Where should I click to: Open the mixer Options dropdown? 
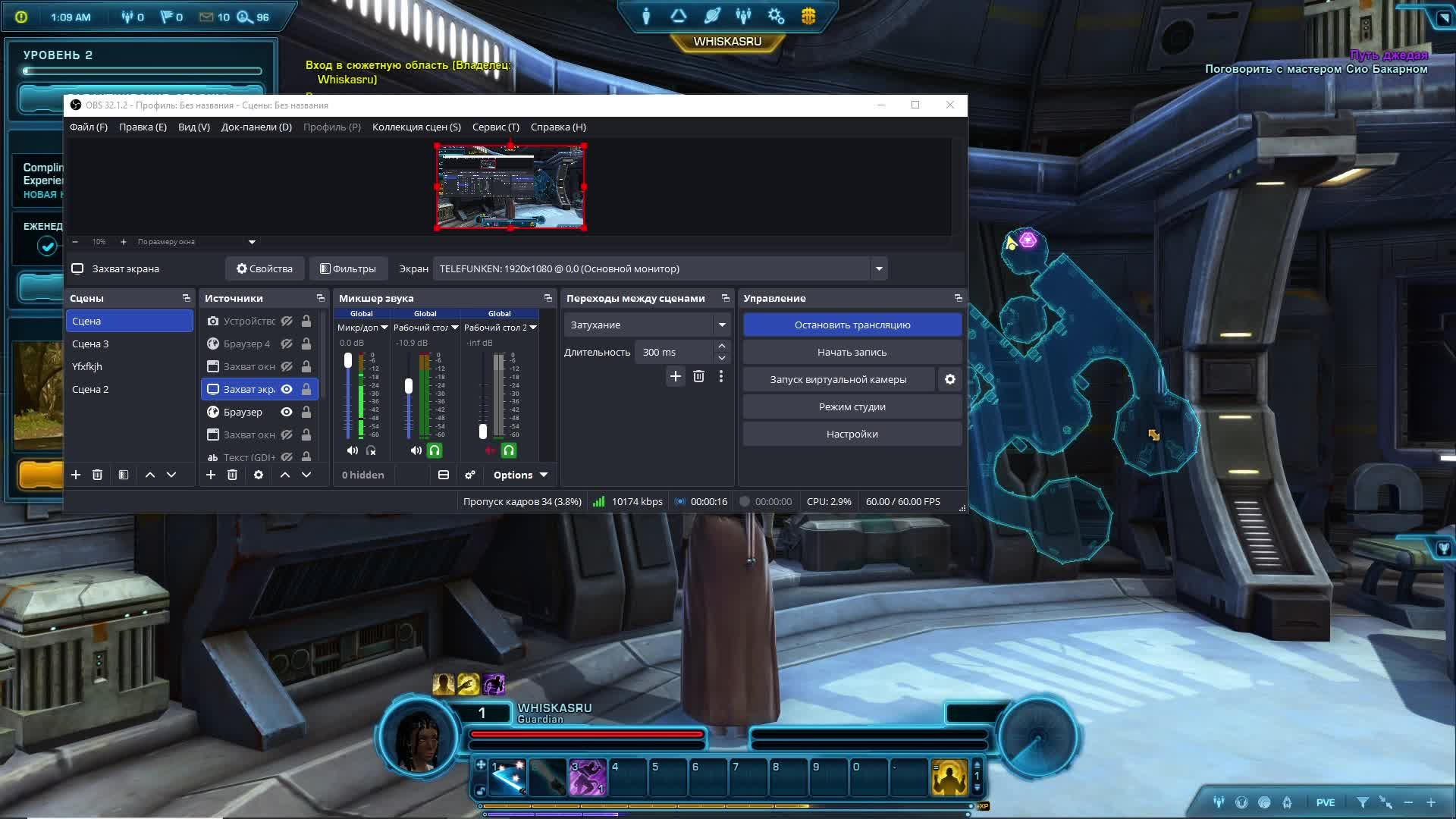pos(520,475)
